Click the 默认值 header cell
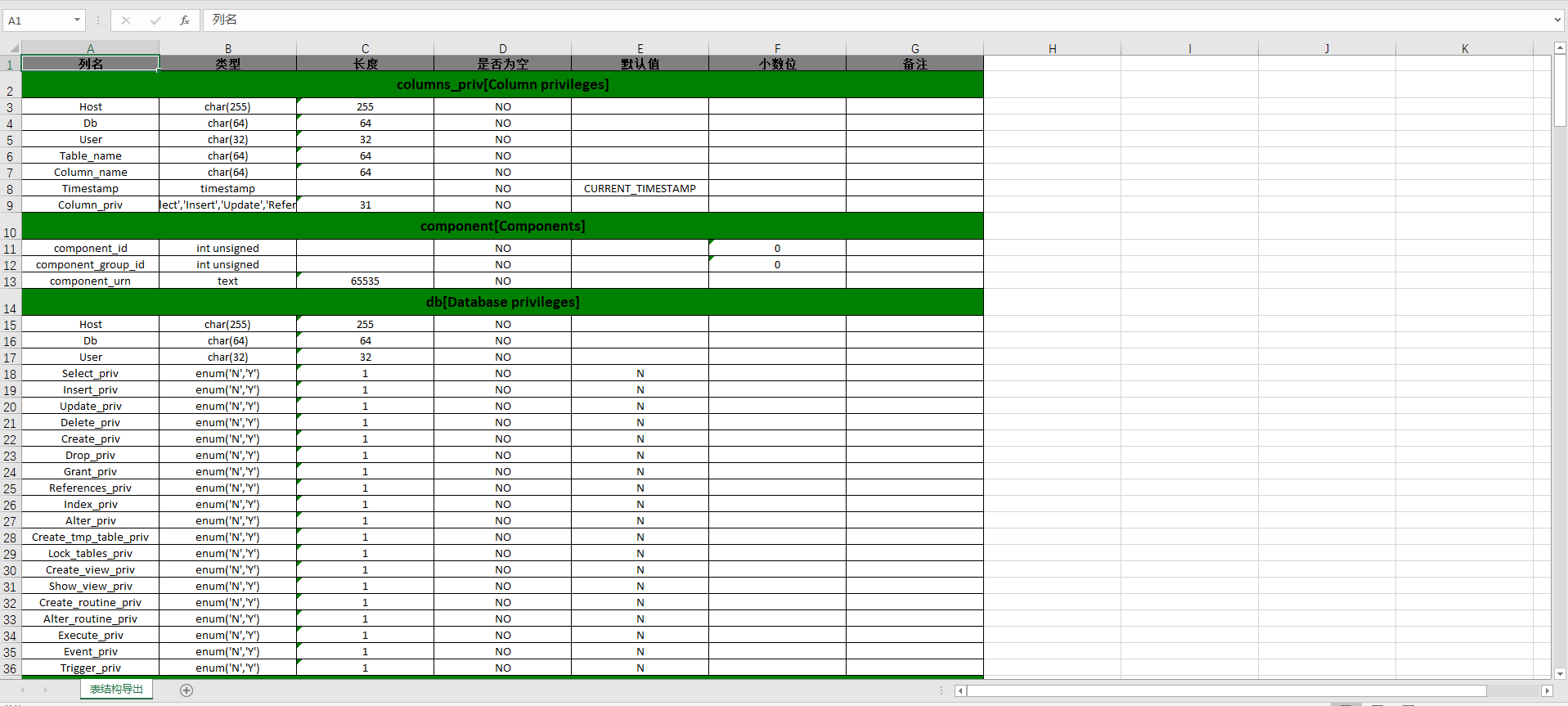 point(640,64)
